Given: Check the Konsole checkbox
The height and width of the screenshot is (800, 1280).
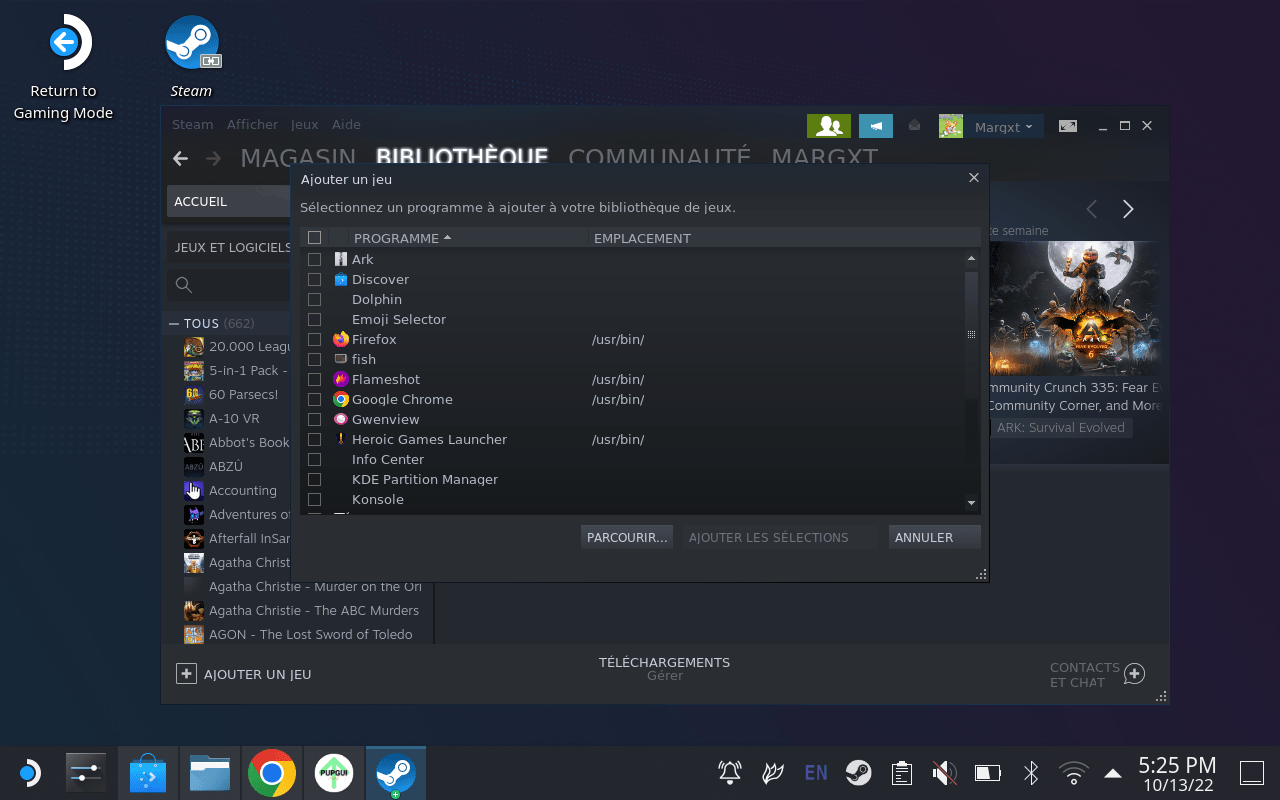Looking at the screenshot, I should 314,499.
